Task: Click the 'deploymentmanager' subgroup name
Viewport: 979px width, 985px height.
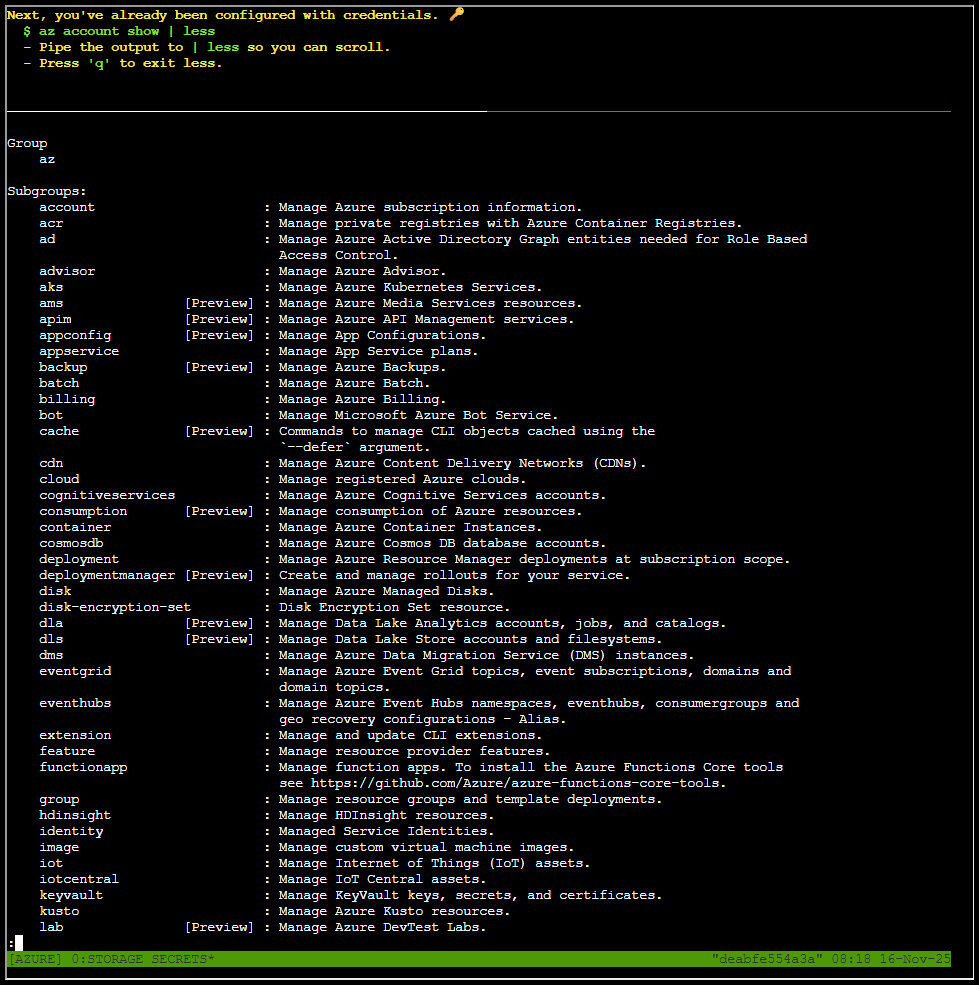Action: [x=107, y=575]
